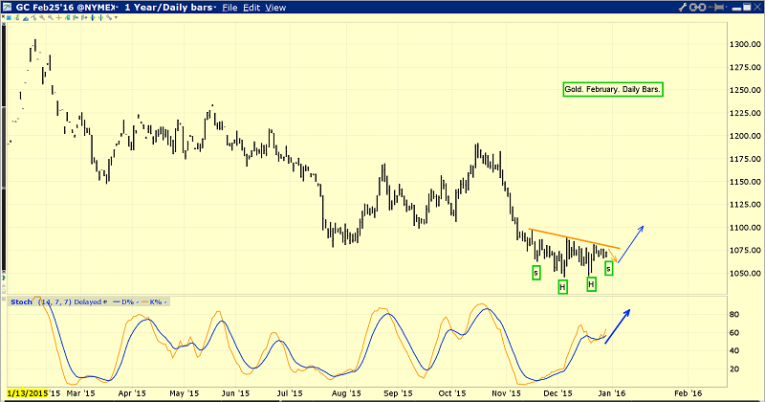Click the blue arrow on the price chart
Viewport: 765px width, 402px height.
coord(635,237)
